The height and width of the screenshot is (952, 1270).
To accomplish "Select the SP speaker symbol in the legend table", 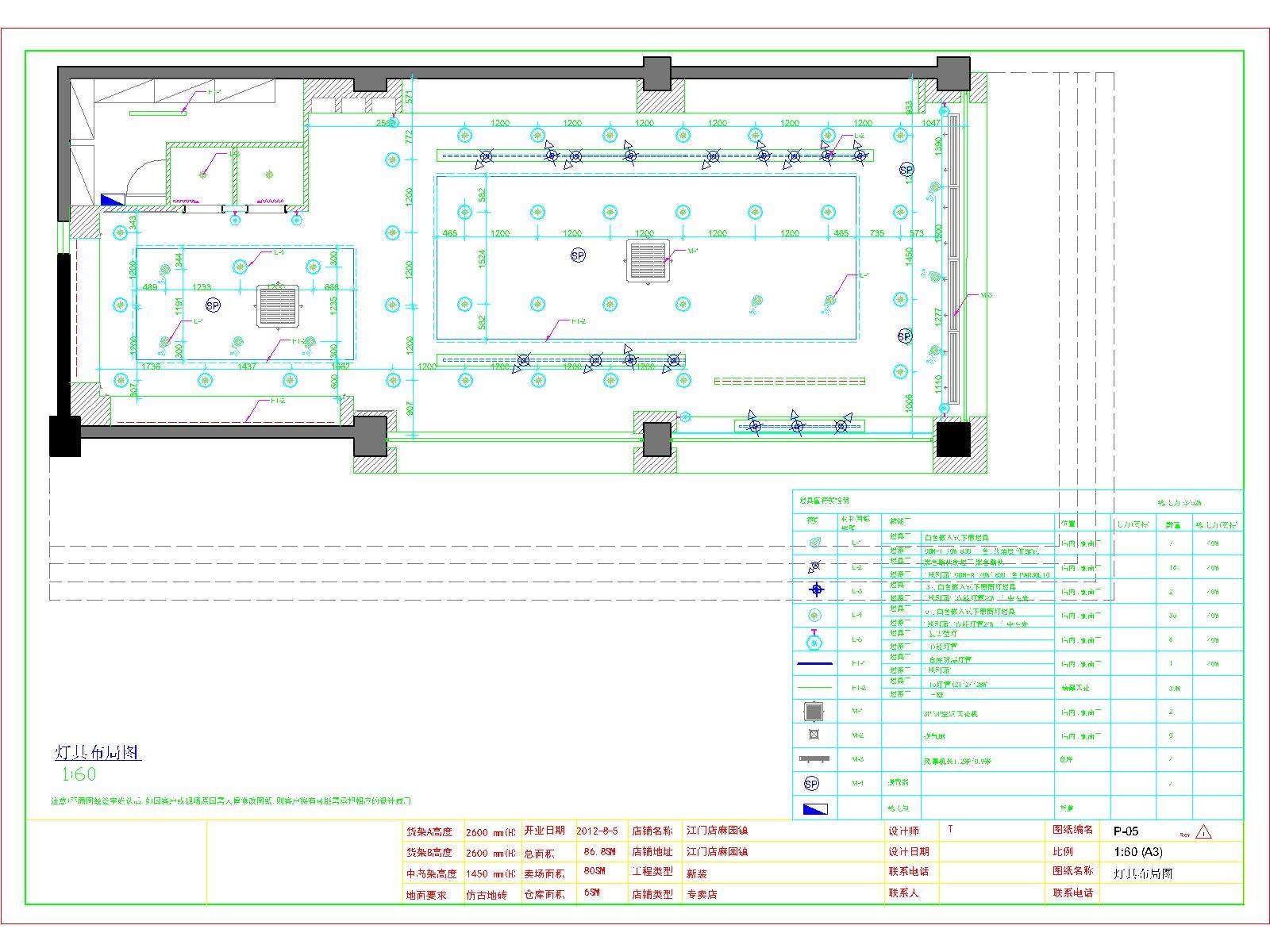I will pos(811,784).
